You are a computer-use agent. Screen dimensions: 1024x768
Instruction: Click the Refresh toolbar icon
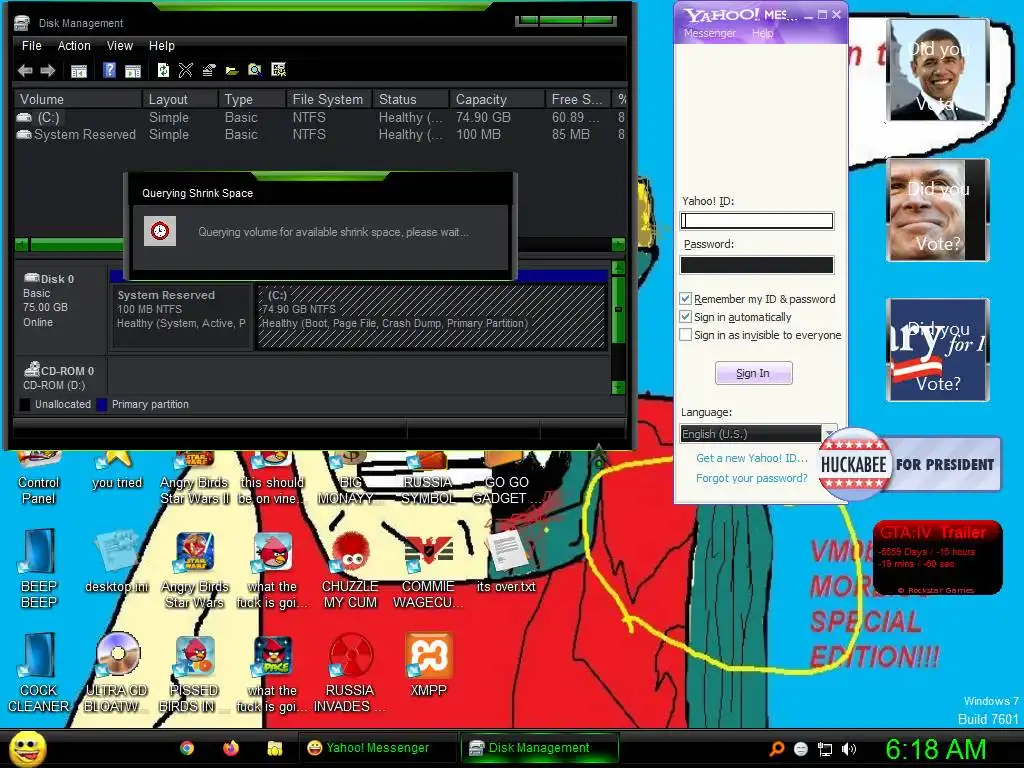163,70
